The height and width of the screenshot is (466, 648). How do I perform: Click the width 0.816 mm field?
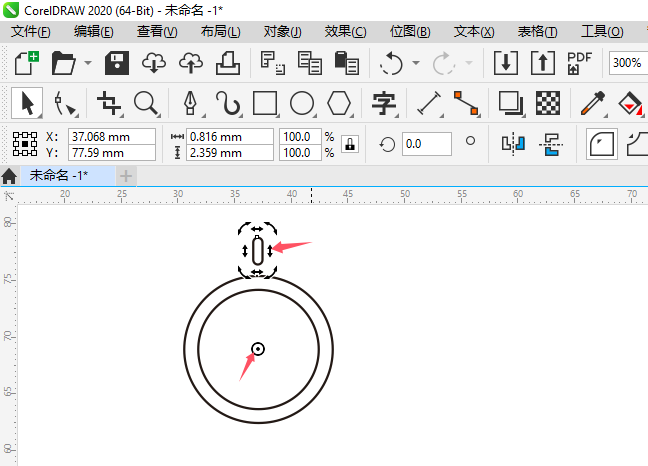coord(230,136)
